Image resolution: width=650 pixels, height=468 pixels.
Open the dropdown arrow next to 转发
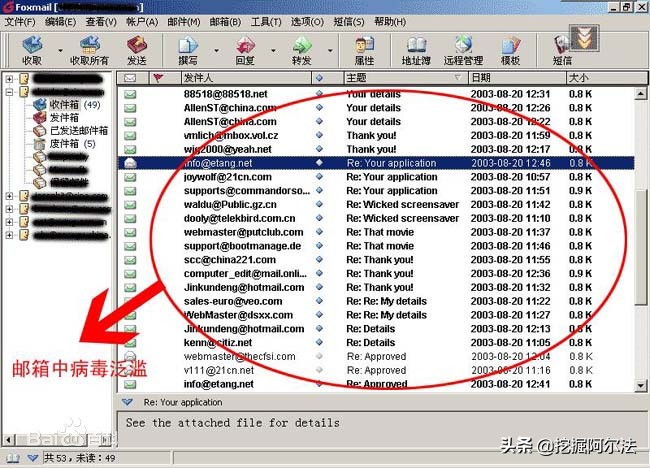coord(330,51)
